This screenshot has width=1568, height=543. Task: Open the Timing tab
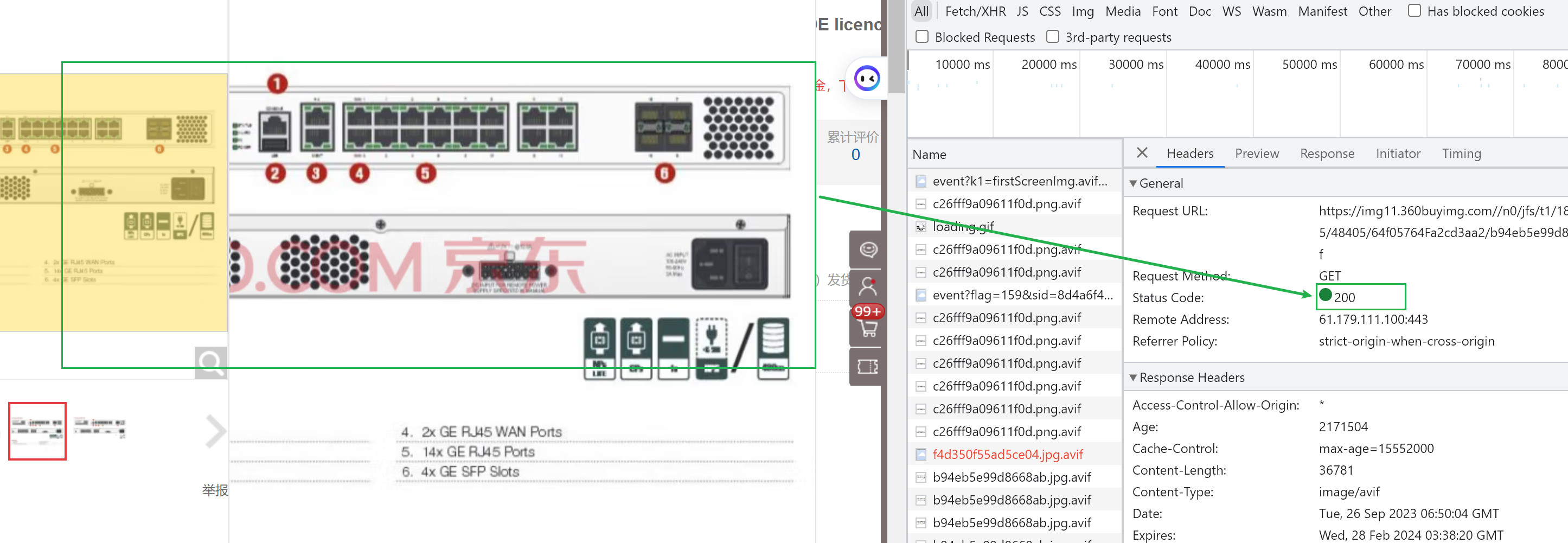click(x=1461, y=154)
